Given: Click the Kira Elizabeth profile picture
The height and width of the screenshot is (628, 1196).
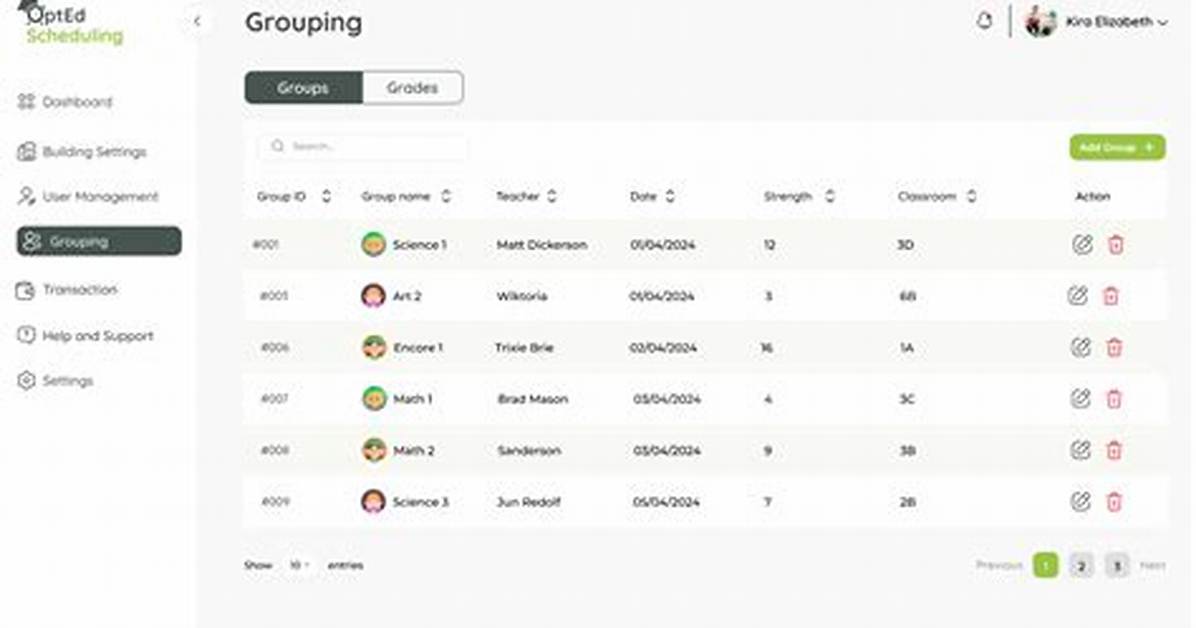Looking at the screenshot, I should [x=1040, y=21].
